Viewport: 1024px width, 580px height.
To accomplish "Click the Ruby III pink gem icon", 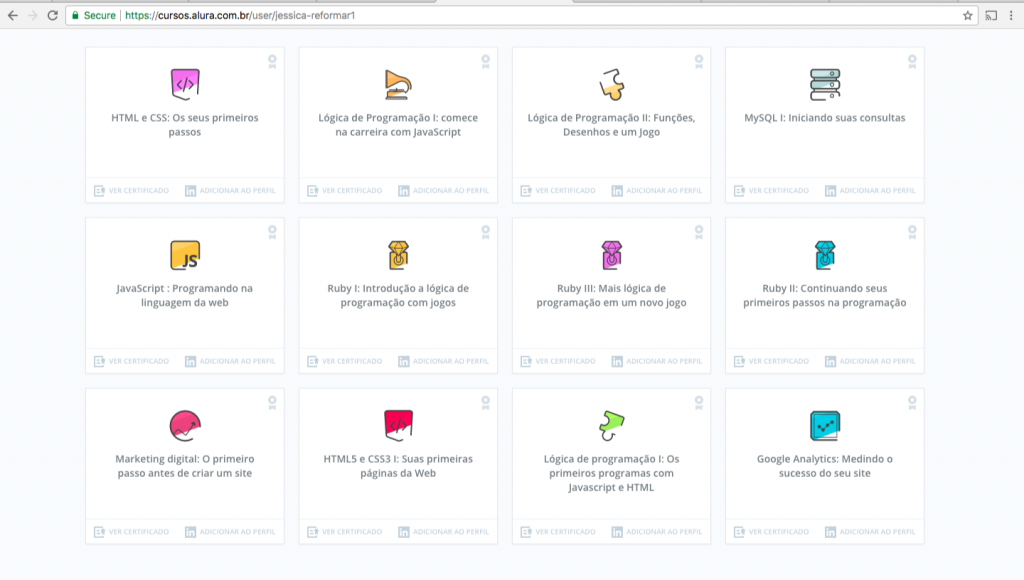I will [x=610, y=255].
